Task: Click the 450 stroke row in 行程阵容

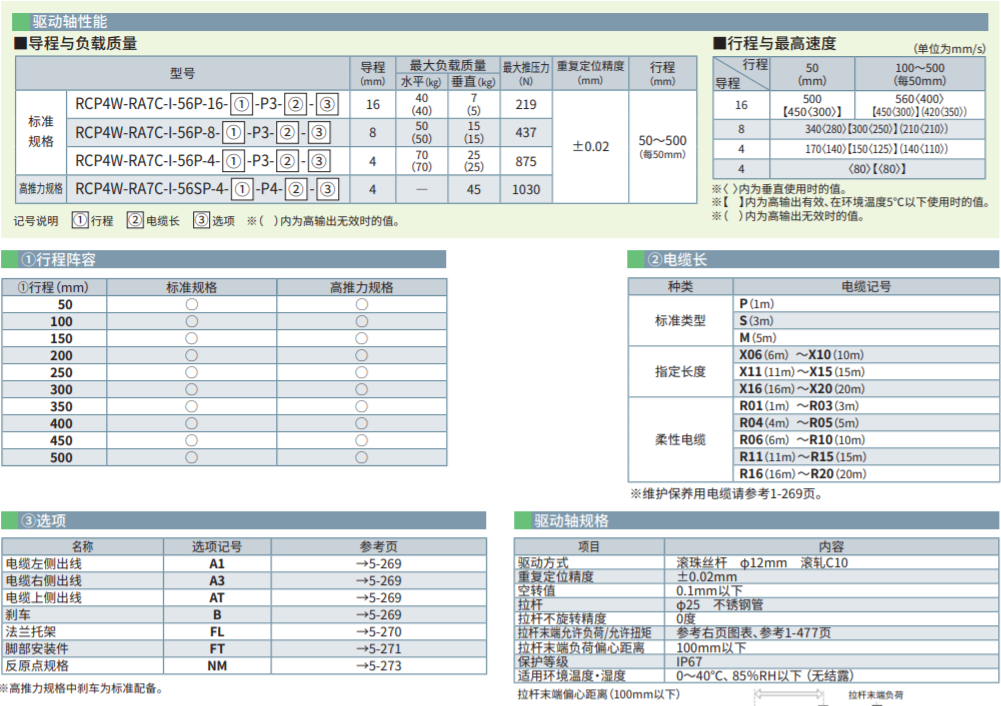Action: click(224, 440)
